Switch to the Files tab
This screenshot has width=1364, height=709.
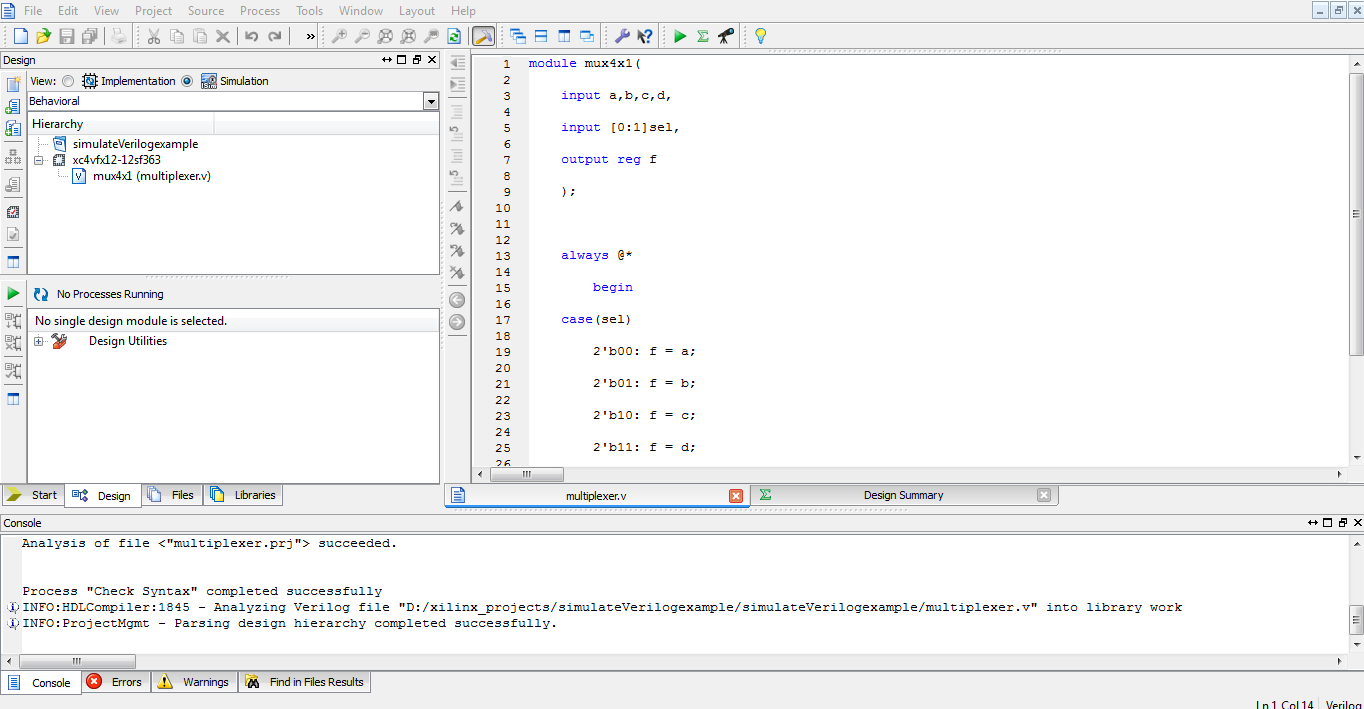coord(171,495)
